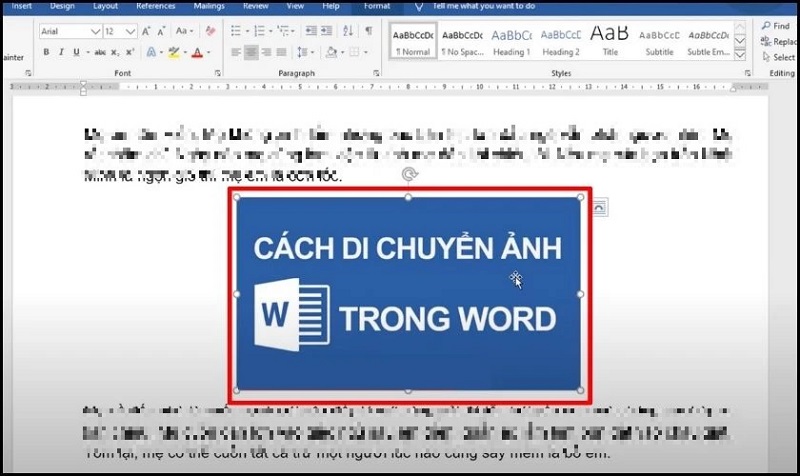Screen dimensions: 800x476
Task: Open the Change Case Aa dropdown
Action: pos(184,31)
